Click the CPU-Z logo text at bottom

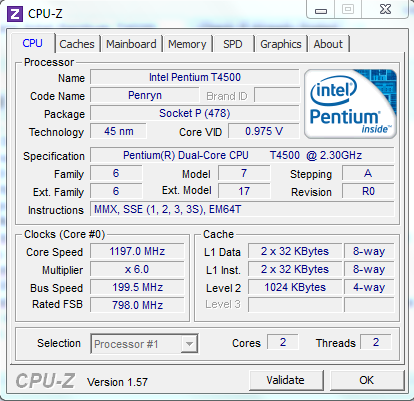tap(45, 381)
